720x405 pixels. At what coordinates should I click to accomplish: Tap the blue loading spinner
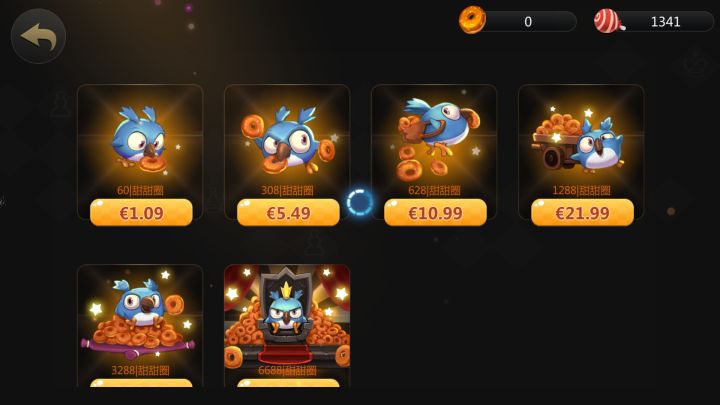tap(360, 202)
